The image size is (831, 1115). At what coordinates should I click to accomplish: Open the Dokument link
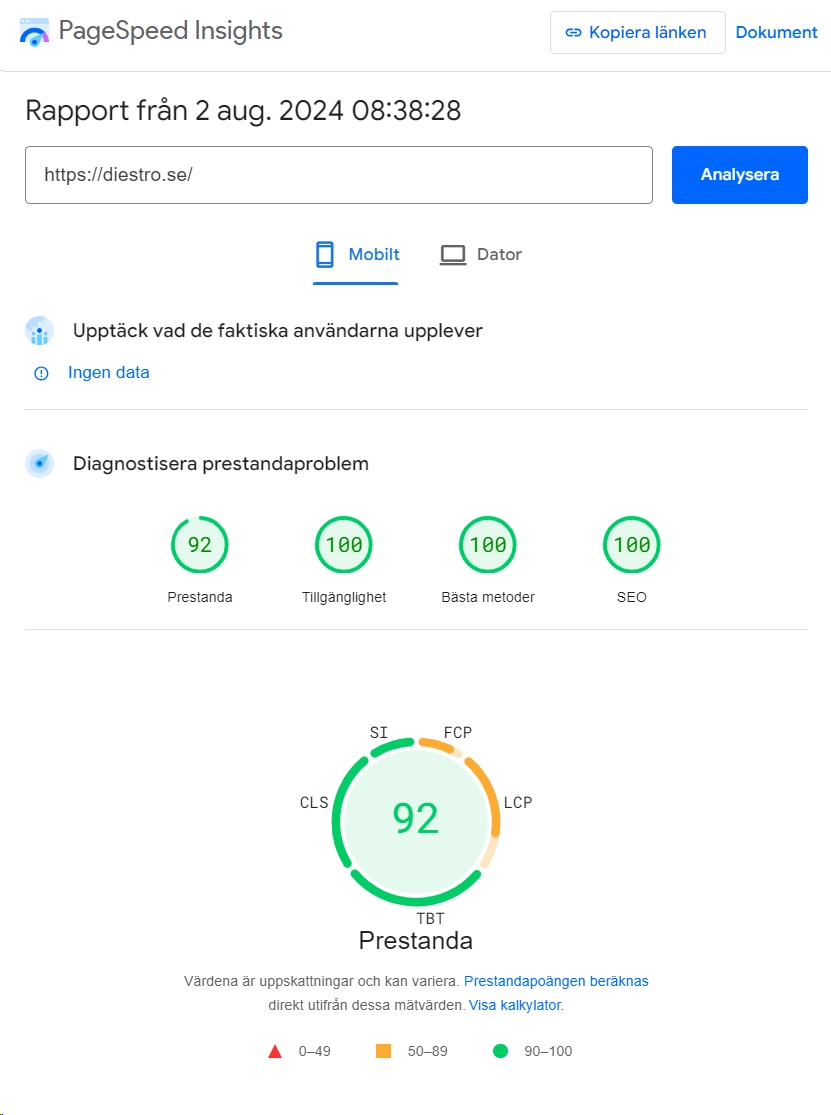tap(776, 33)
